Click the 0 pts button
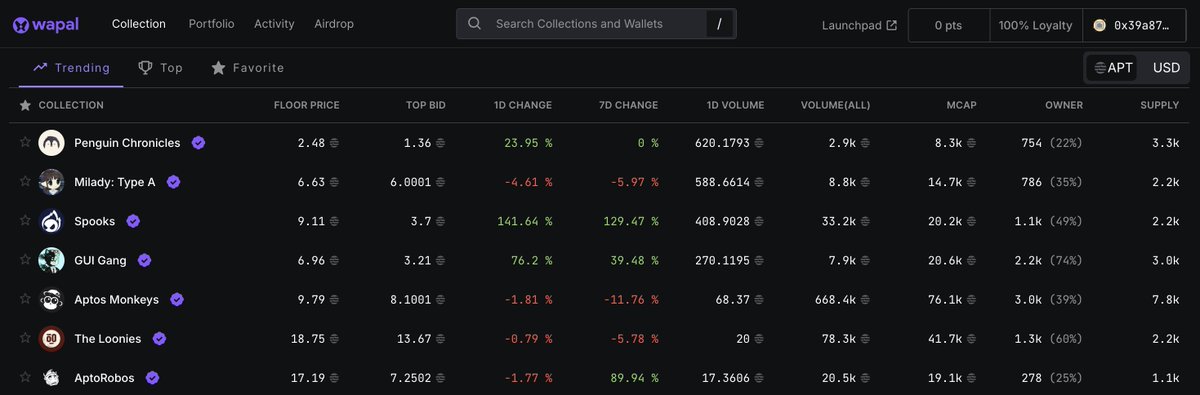1200x395 pixels. pyautogui.click(x=948, y=25)
